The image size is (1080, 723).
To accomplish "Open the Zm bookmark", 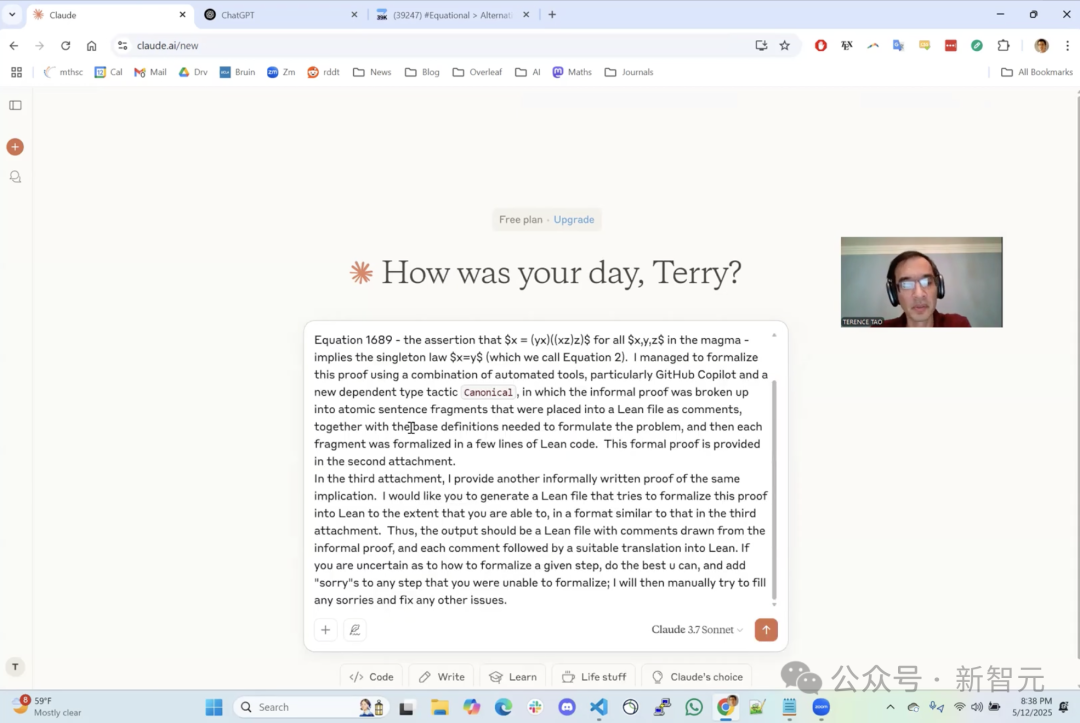I will point(281,72).
